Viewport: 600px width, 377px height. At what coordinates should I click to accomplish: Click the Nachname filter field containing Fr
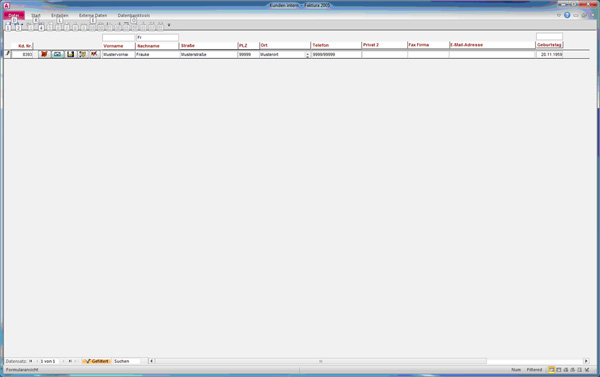click(157, 38)
